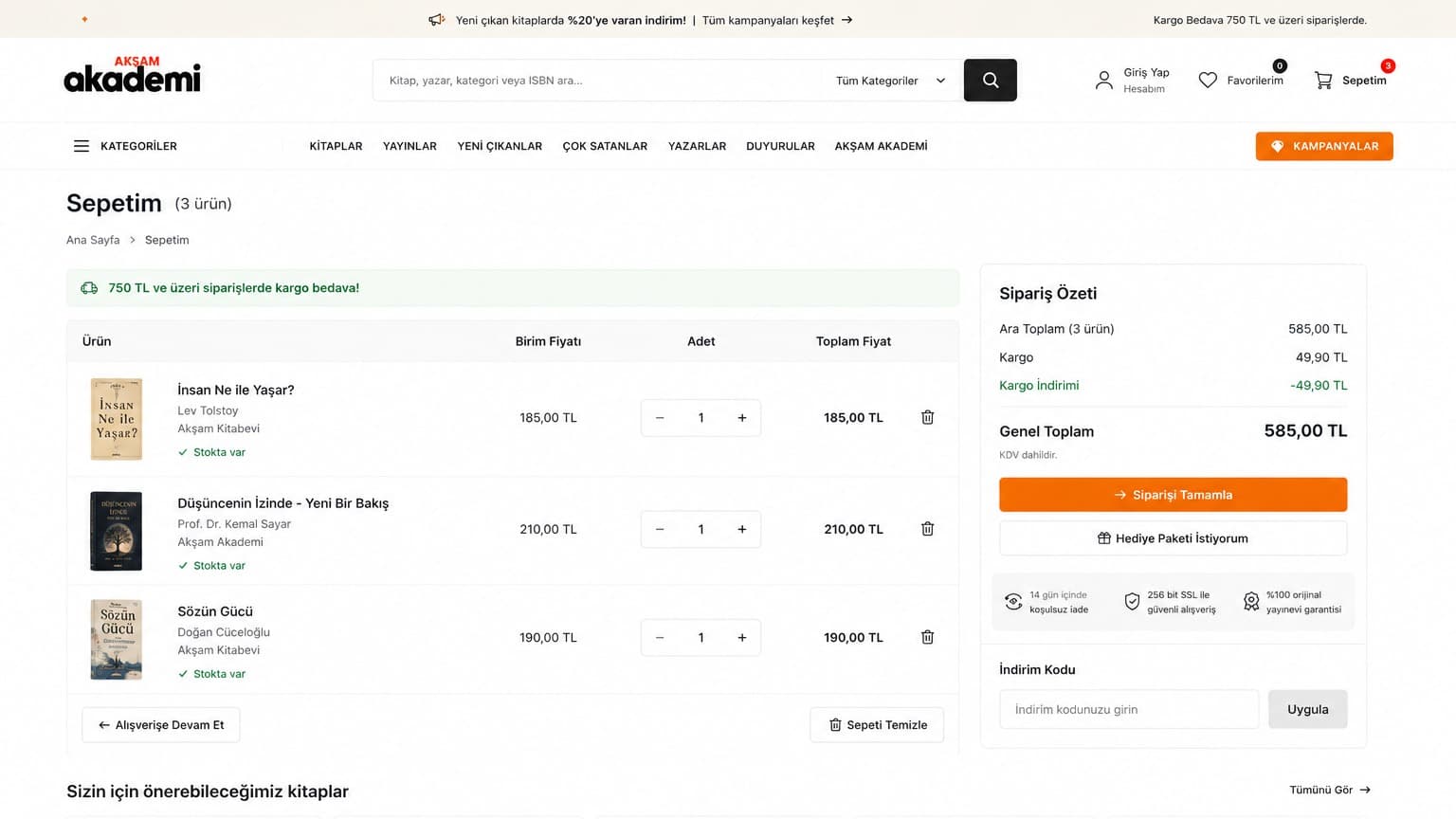1456x819 pixels.
Task: Open the user account icon
Action: (x=1104, y=81)
